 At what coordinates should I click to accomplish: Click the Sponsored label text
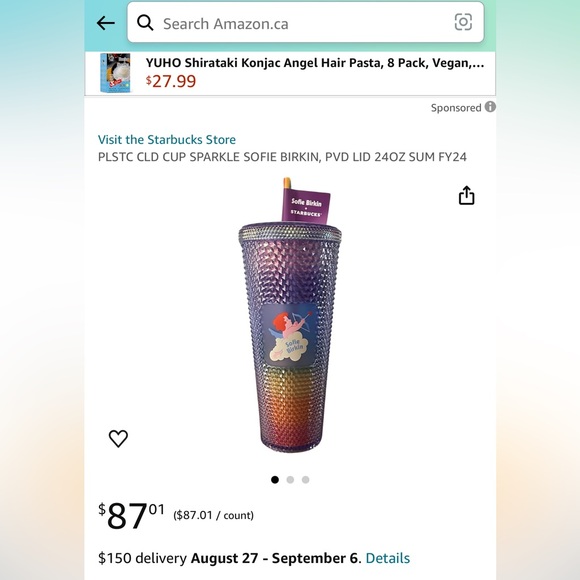tap(456, 108)
